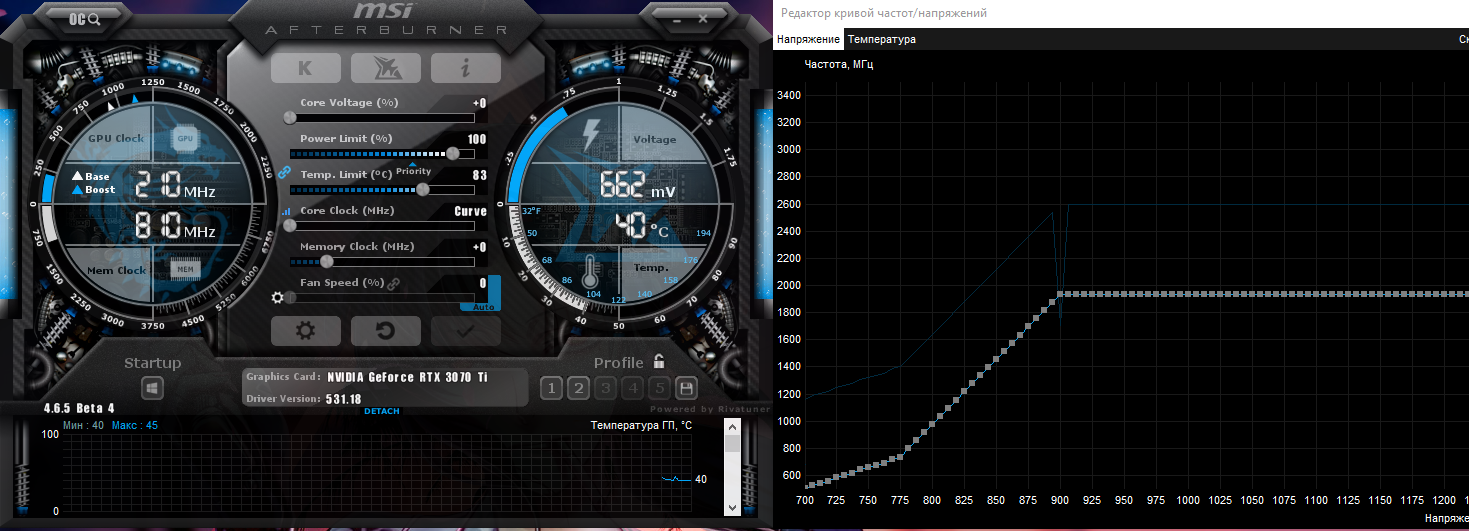Click the Memory Clock value +0
The width and height of the screenshot is (1469, 531).
point(480,247)
